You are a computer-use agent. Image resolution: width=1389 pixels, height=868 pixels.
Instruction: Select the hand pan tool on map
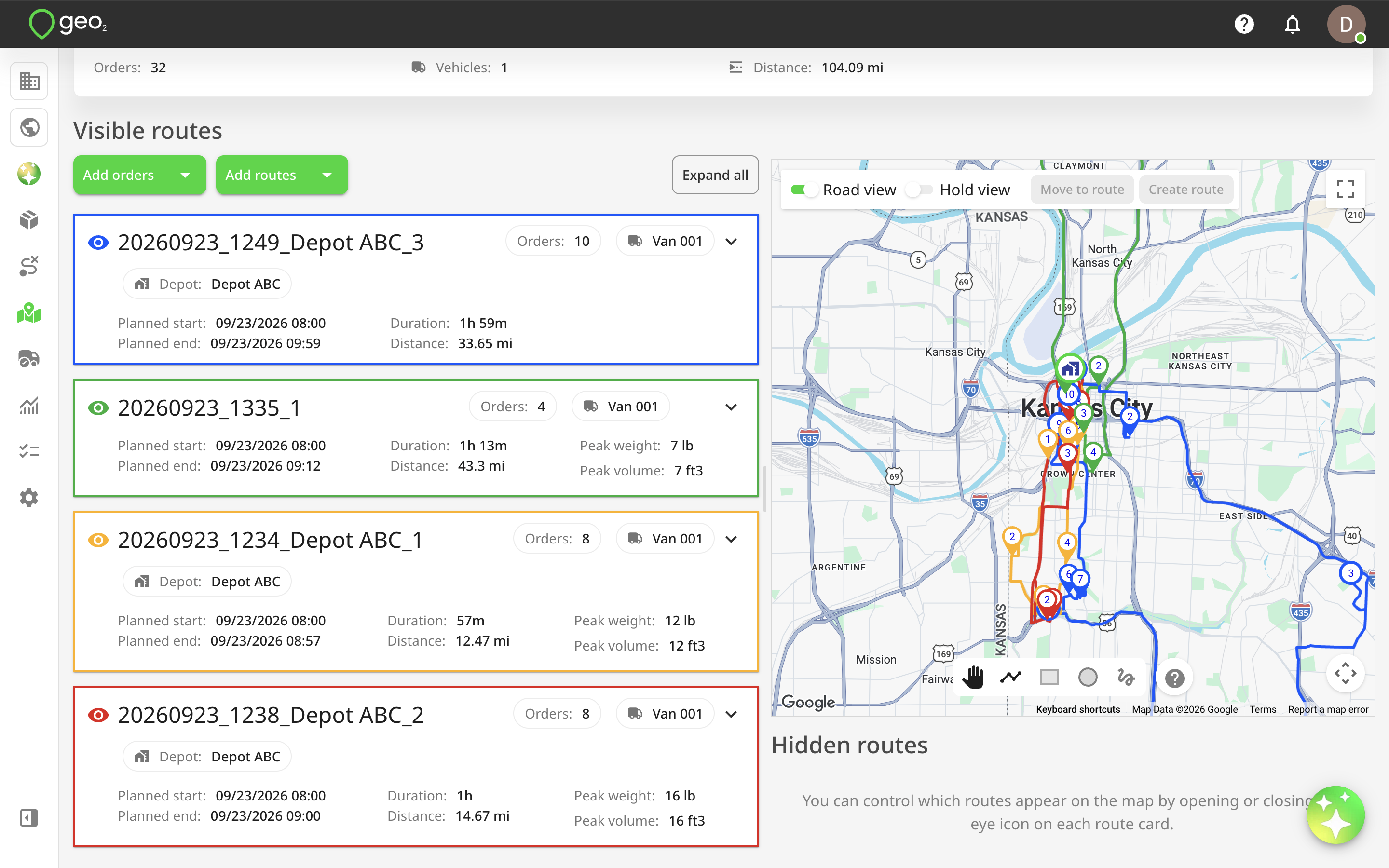(973, 678)
